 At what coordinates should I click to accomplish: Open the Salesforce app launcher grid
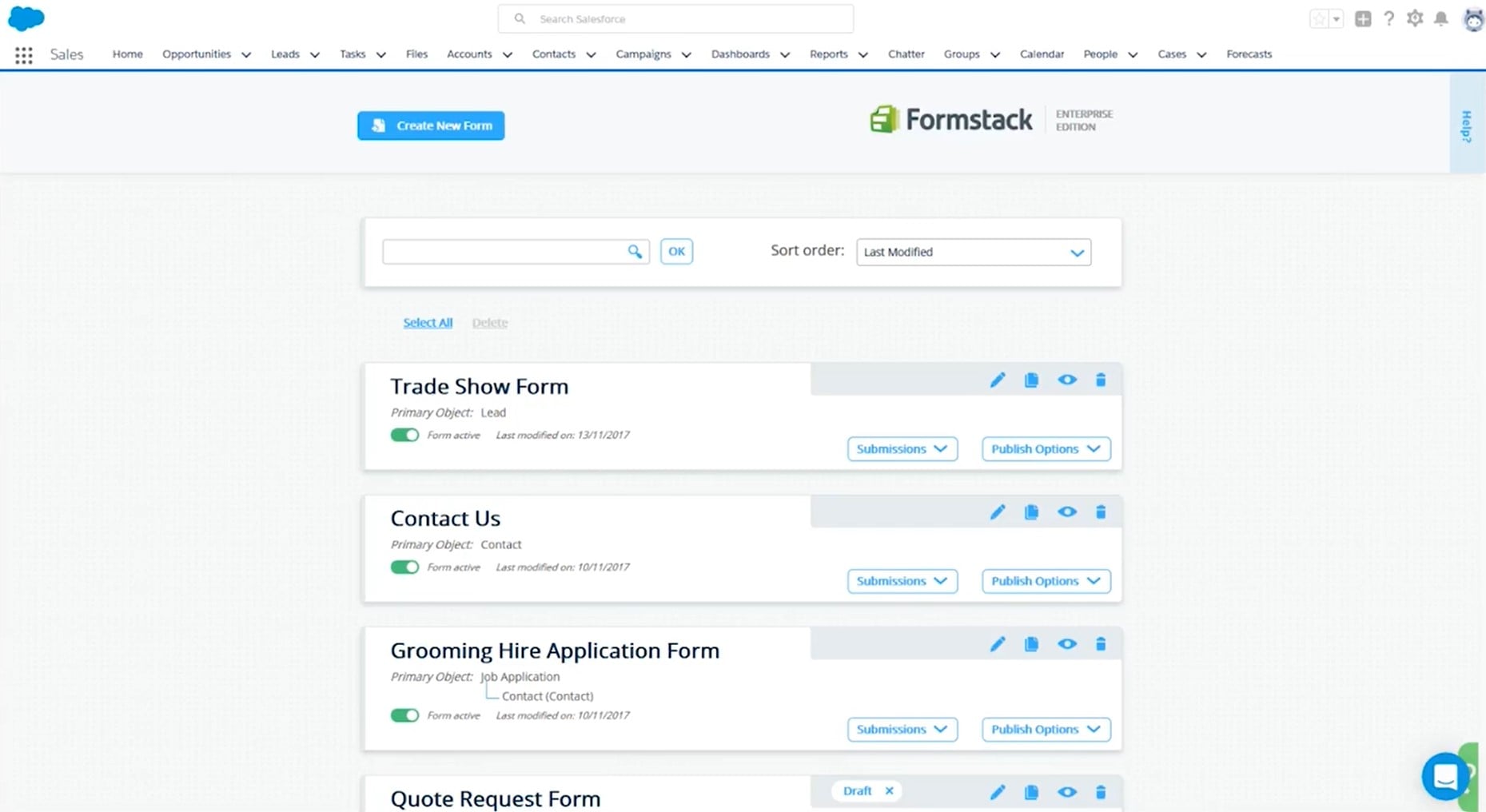[24, 55]
